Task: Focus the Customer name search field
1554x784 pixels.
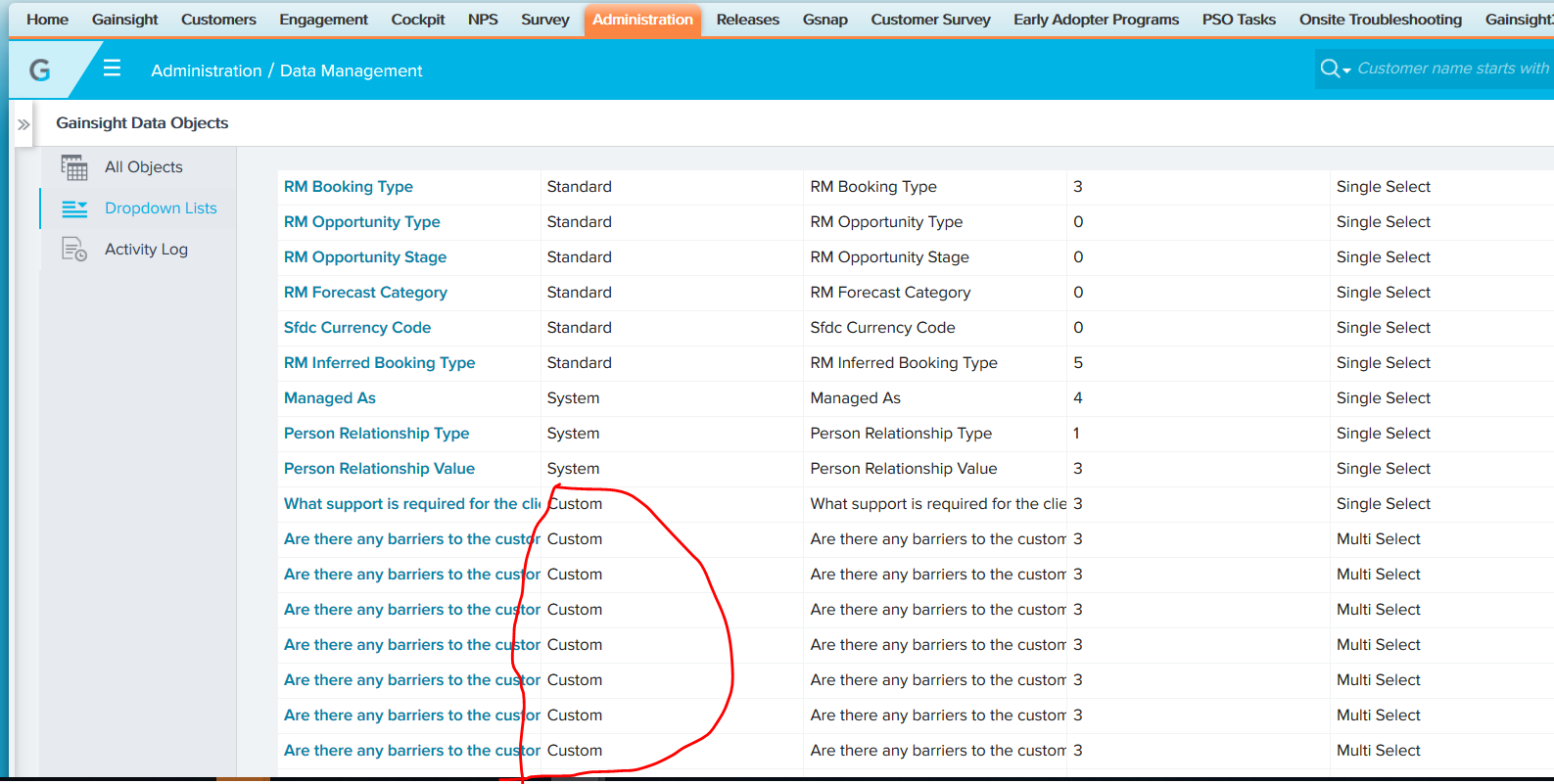Action: tap(1453, 69)
